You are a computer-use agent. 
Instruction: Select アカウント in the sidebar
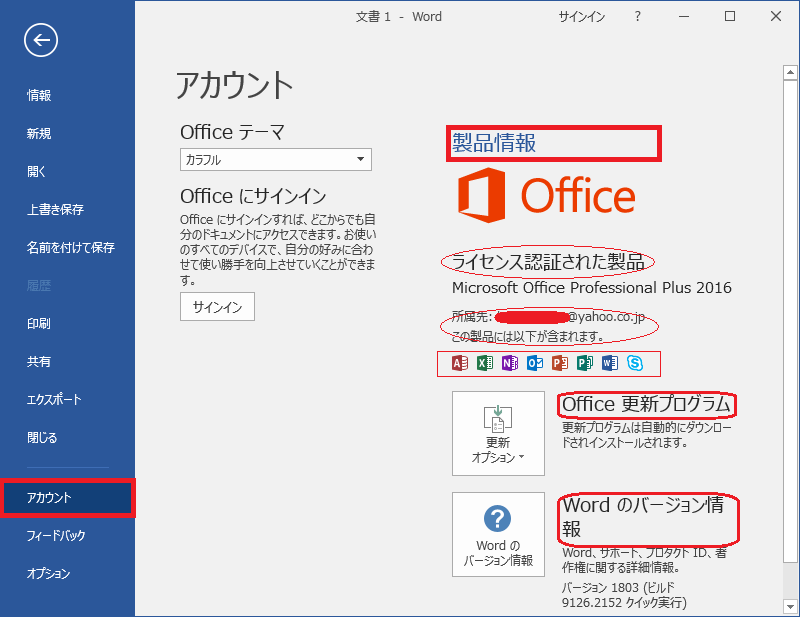click(x=67, y=498)
